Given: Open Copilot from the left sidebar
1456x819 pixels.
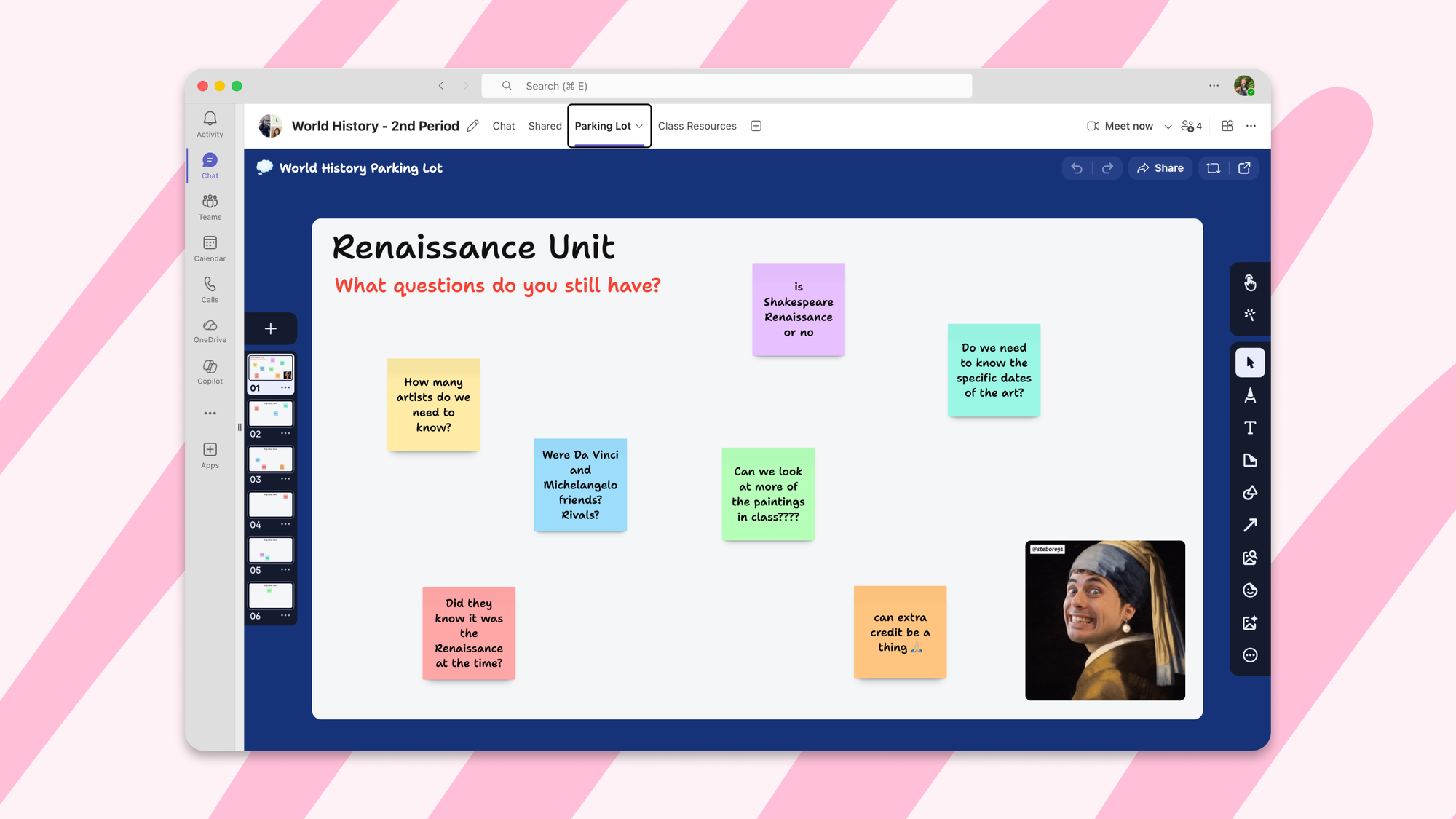Looking at the screenshot, I should [210, 371].
